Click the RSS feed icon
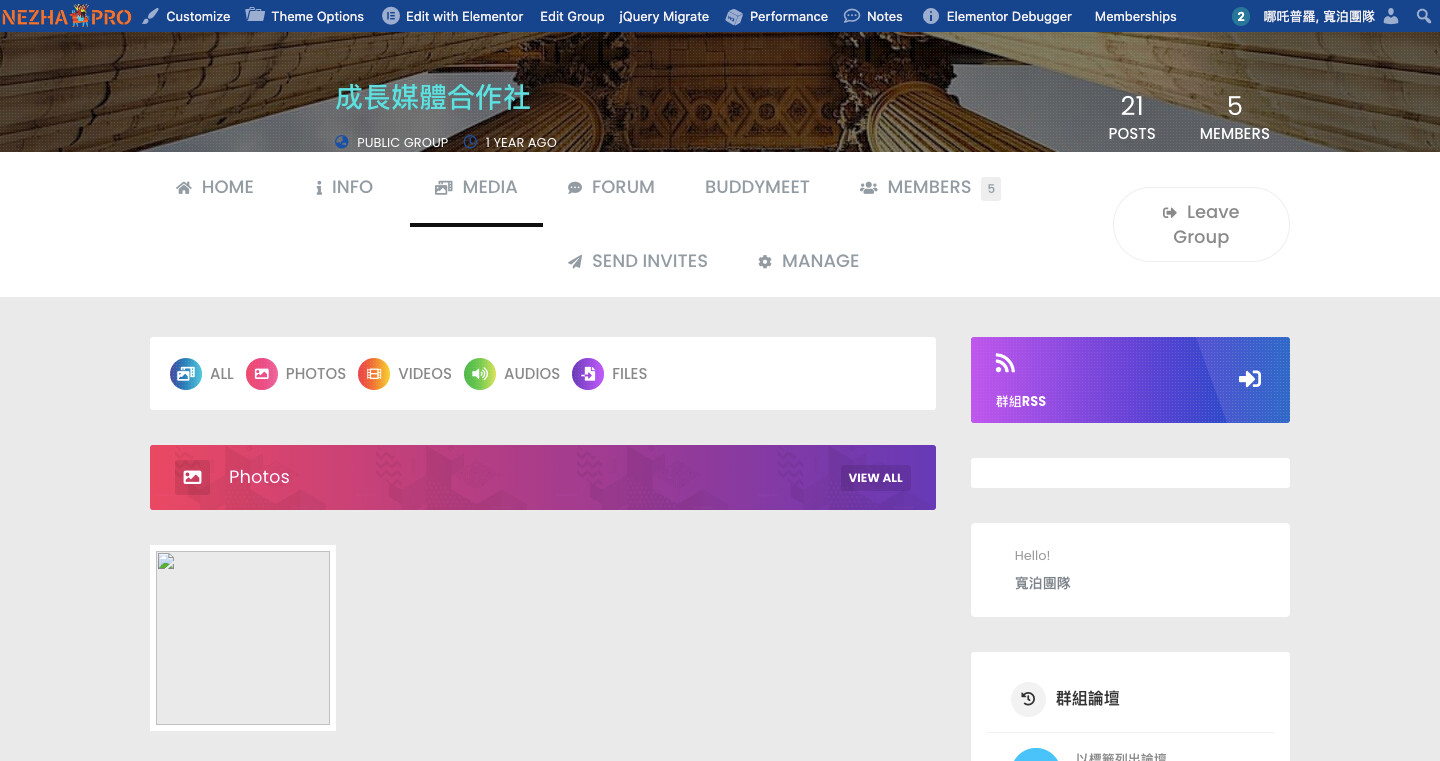This screenshot has width=1440, height=761. pos(1005,364)
